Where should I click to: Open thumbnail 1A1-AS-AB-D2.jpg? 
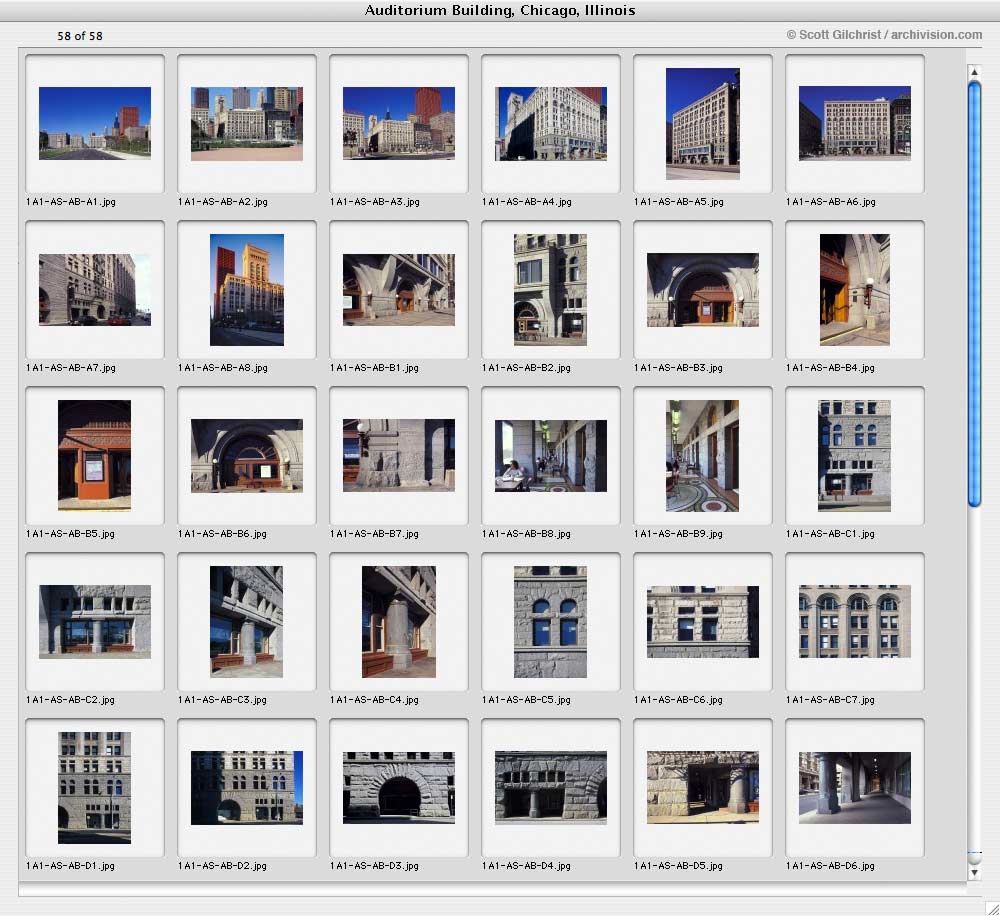[247, 788]
